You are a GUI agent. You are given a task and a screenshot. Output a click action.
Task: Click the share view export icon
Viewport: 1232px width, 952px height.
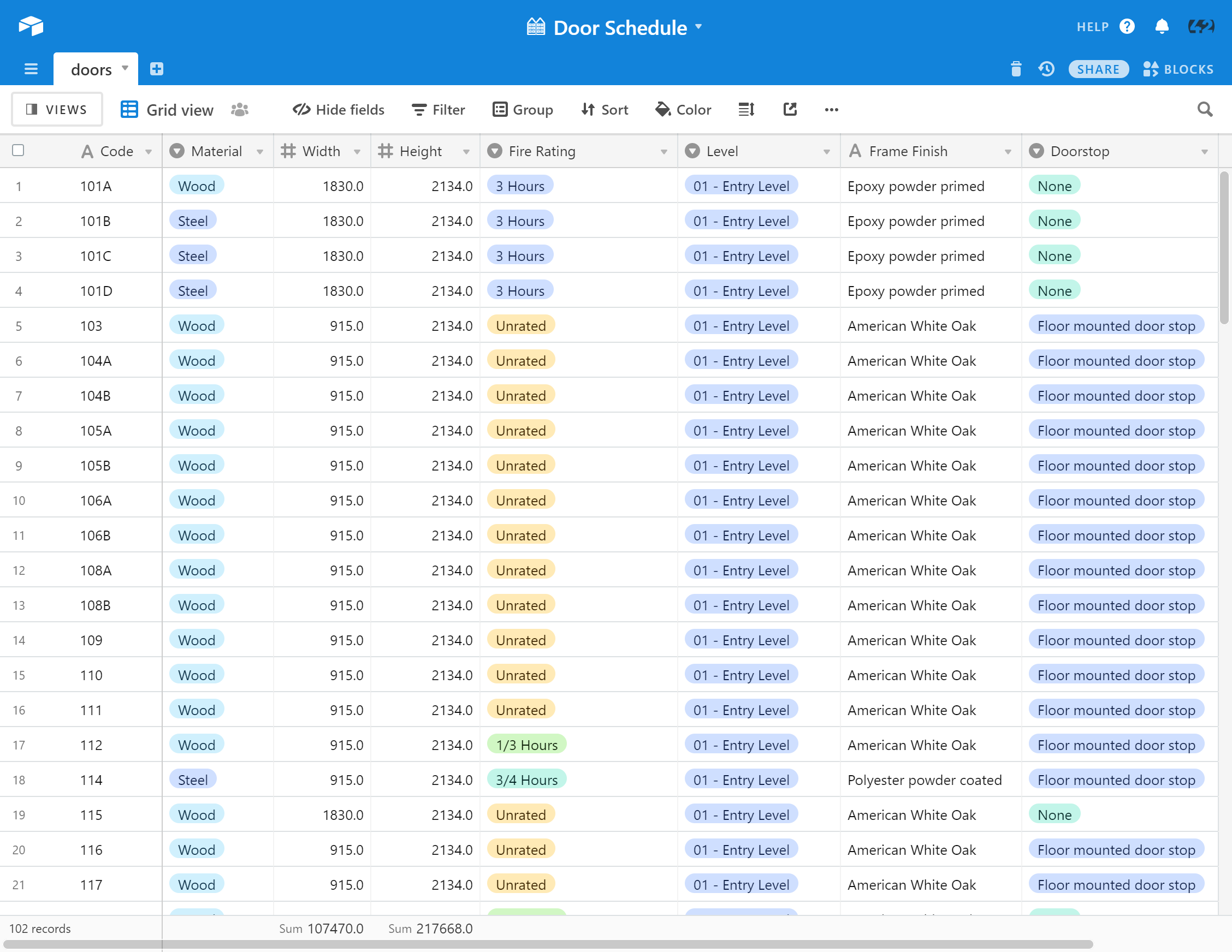click(790, 109)
